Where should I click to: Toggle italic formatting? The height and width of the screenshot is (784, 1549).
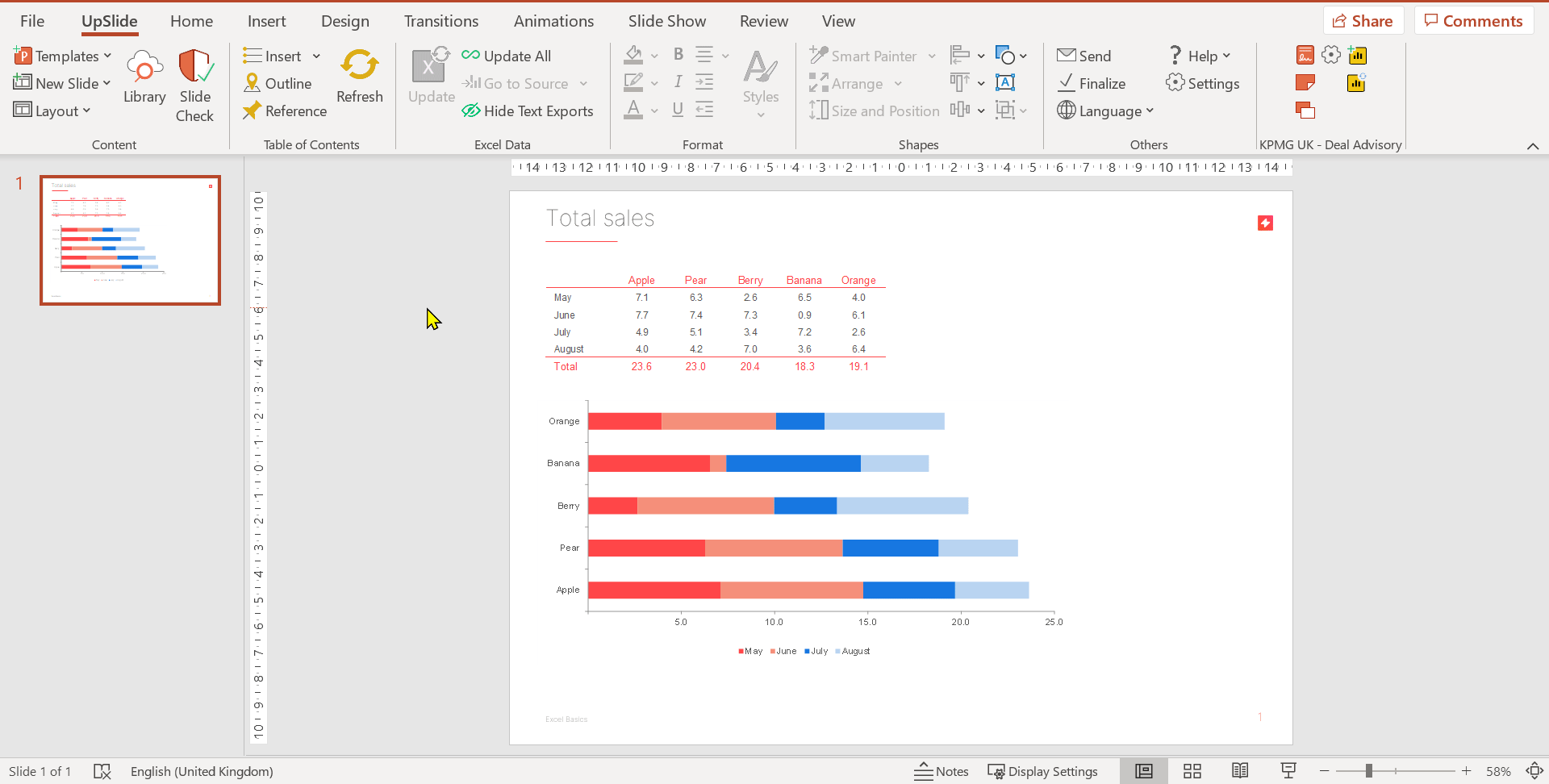[678, 81]
